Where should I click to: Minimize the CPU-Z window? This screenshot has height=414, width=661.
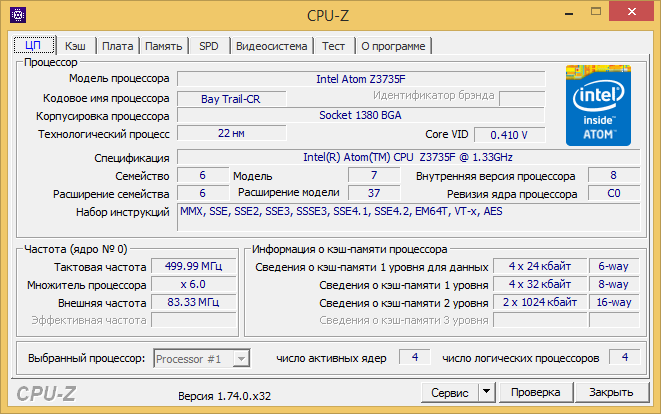(570, 12)
